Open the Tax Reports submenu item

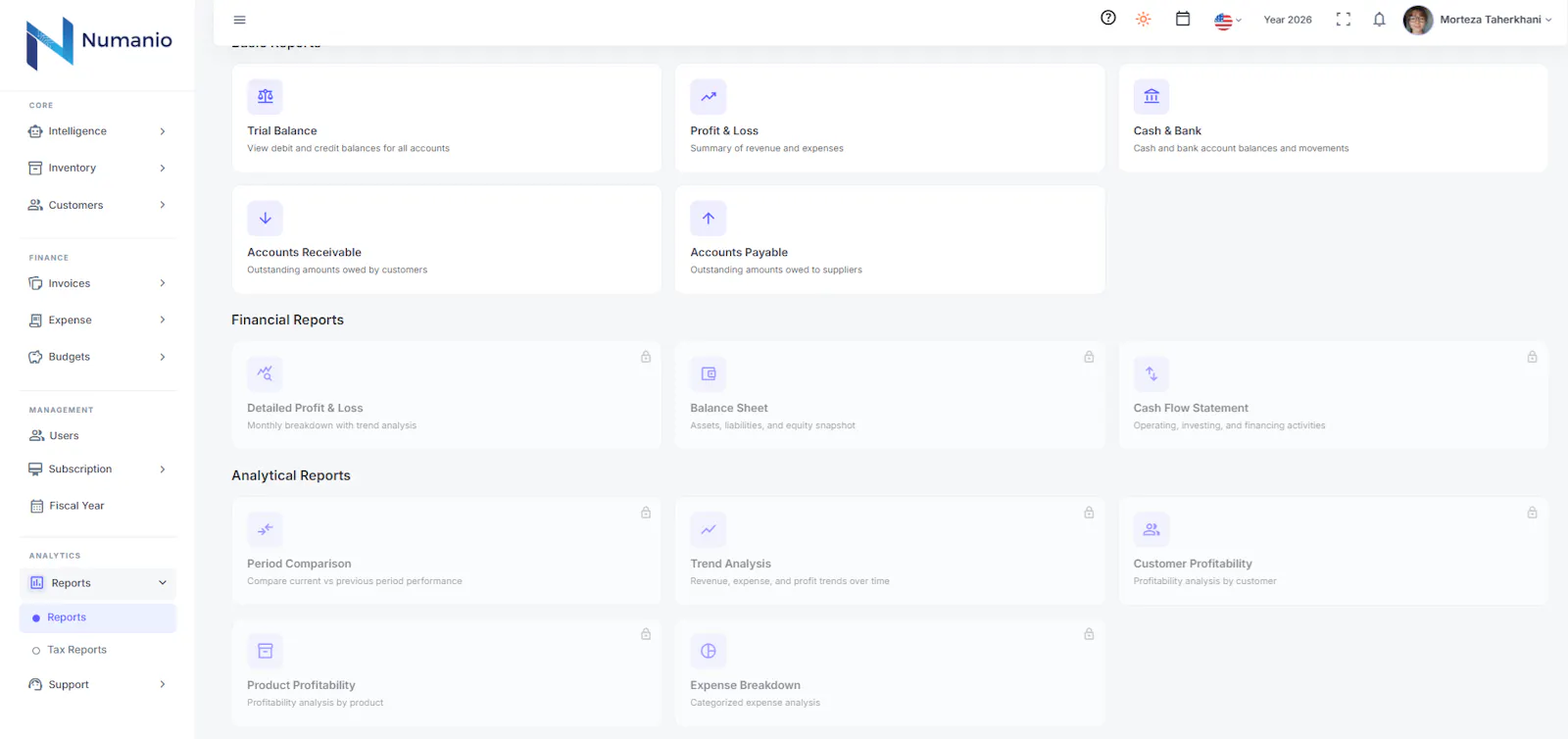[98, 650]
